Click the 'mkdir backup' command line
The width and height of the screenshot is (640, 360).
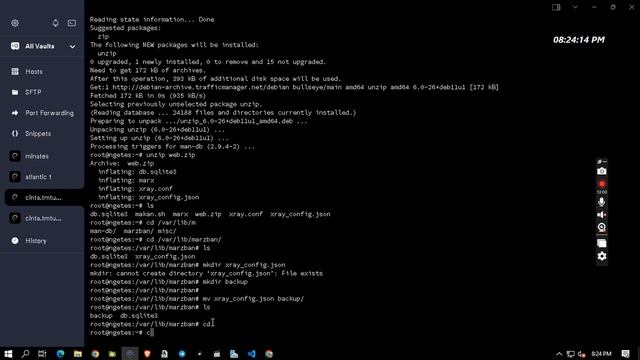(169, 282)
